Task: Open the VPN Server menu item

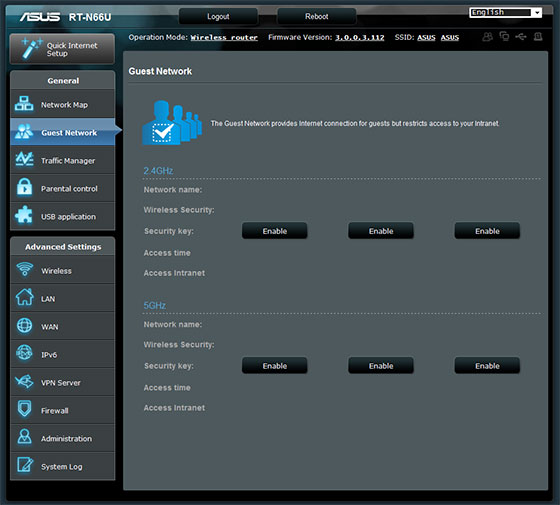Action: [x=63, y=382]
